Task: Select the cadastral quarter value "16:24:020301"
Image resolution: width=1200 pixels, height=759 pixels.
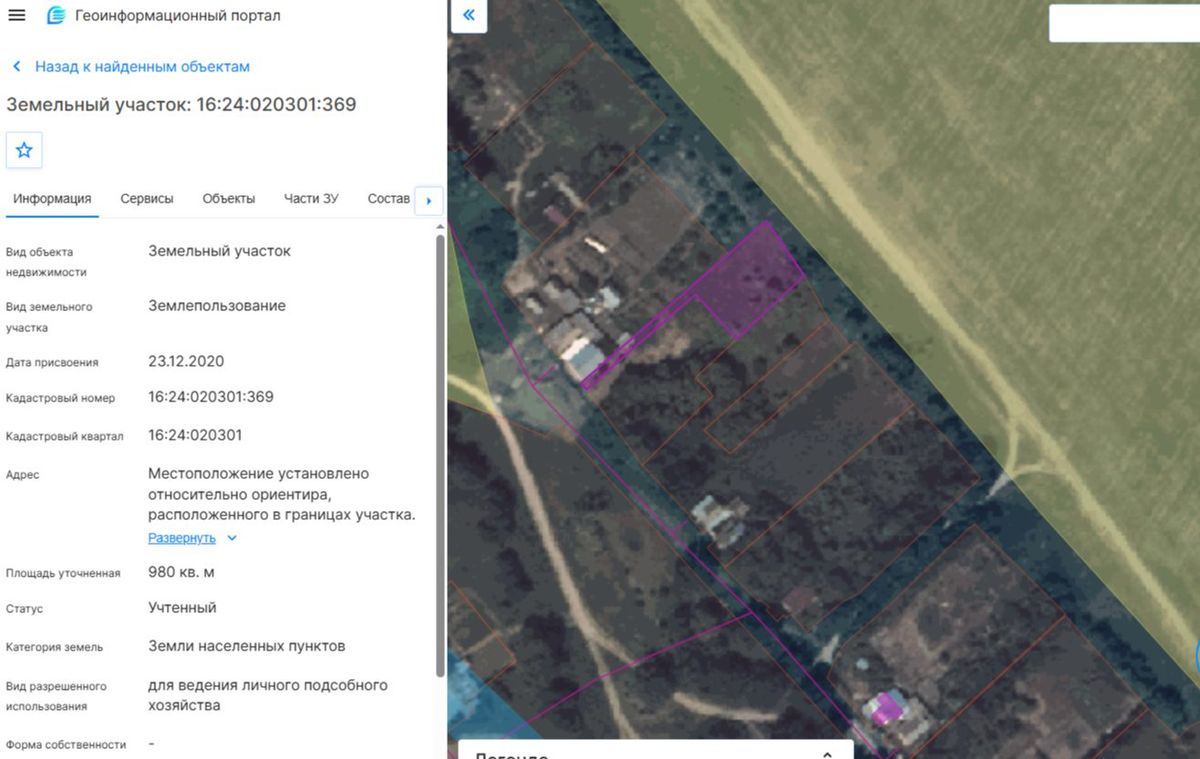Action: [x=195, y=435]
